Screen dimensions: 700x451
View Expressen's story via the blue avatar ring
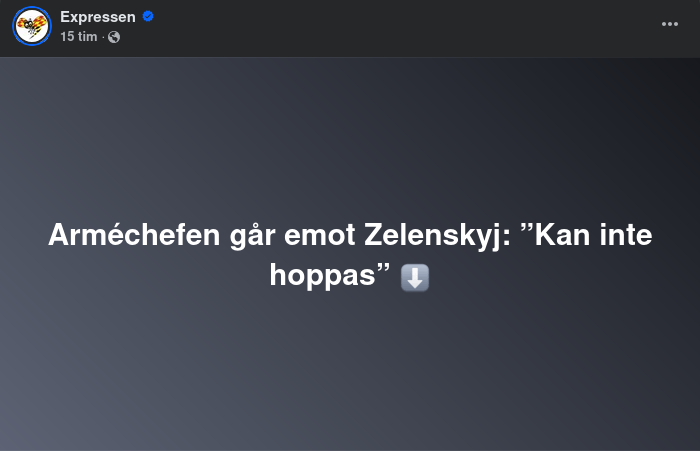(x=32, y=26)
